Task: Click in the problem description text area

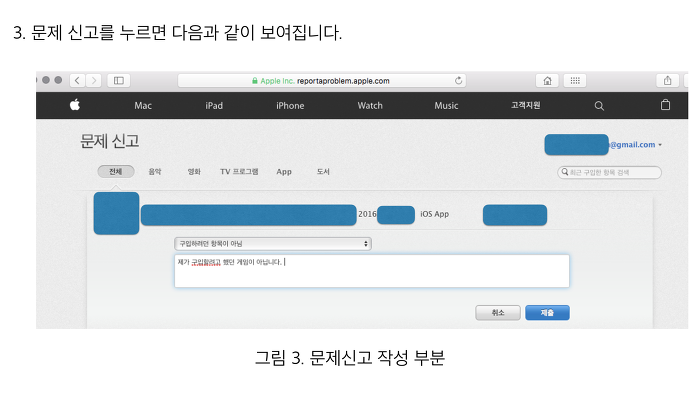Action: (x=372, y=271)
